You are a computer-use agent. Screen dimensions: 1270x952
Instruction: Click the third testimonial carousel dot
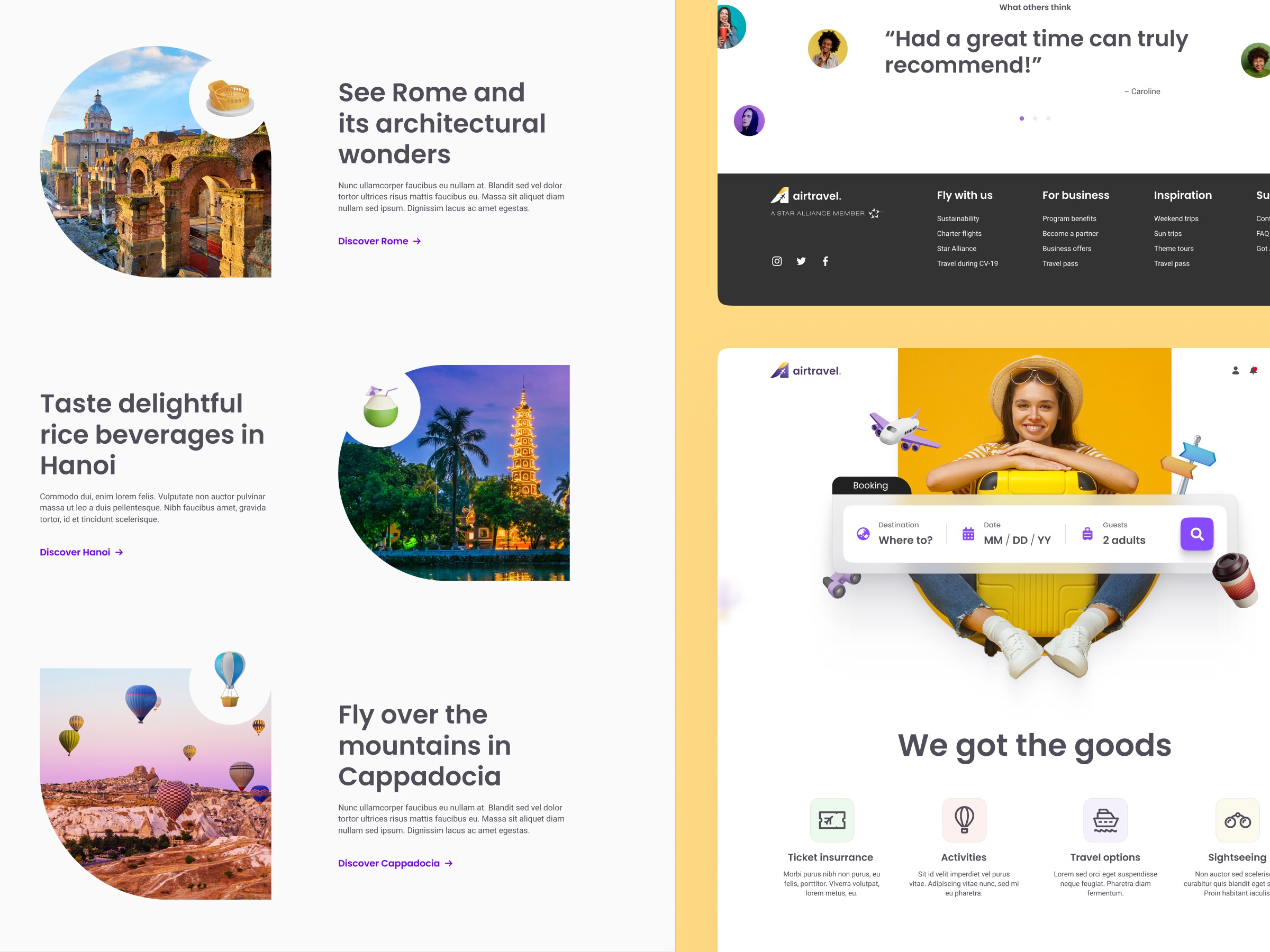1048,119
